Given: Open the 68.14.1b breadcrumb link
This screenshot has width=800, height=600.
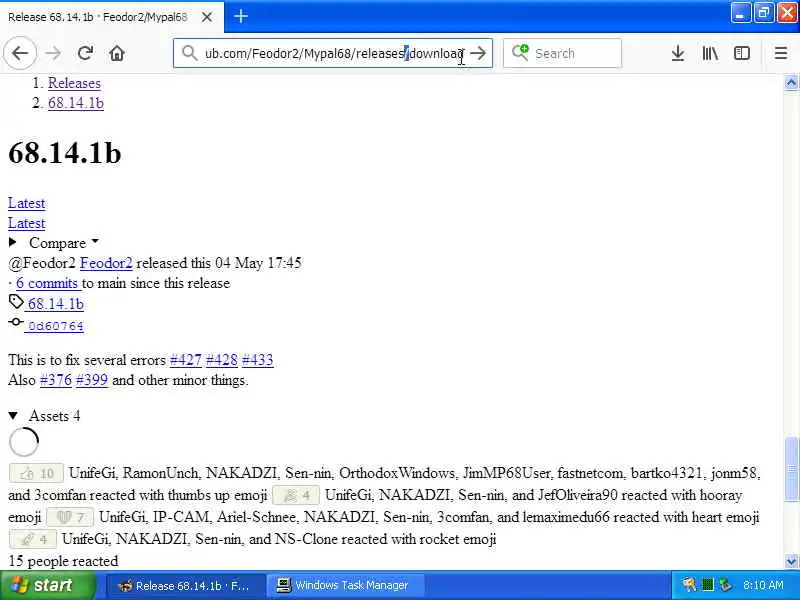Looking at the screenshot, I should [76, 103].
